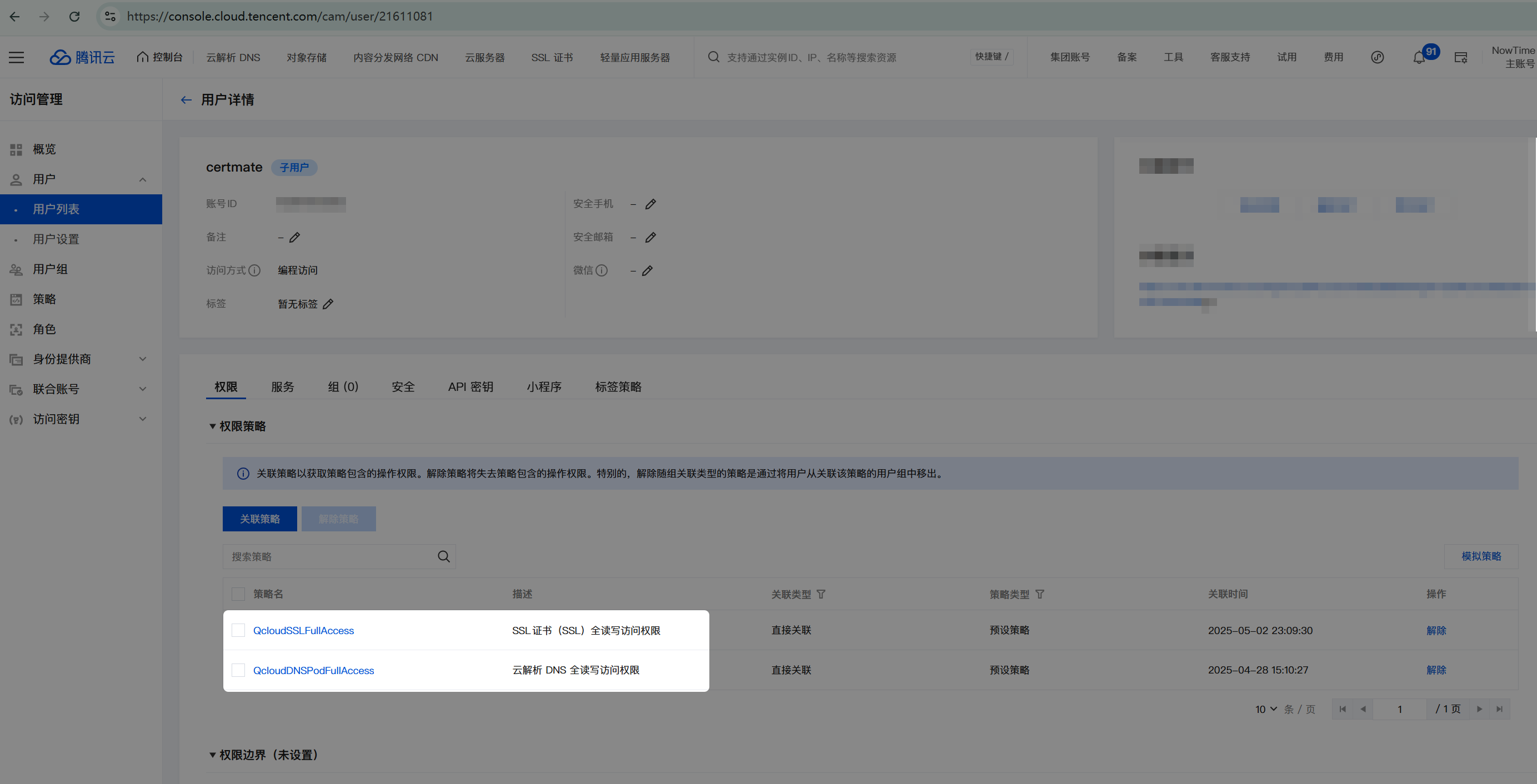Image resolution: width=1537 pixels, height=784 pixels.
Task: Open 集团账号 in top navigation
Action: [1070, 57]
